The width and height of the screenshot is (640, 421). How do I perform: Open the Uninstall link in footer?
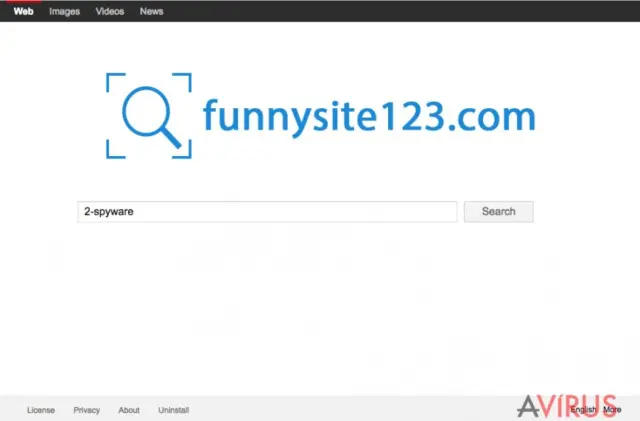[x=173, y=410]
